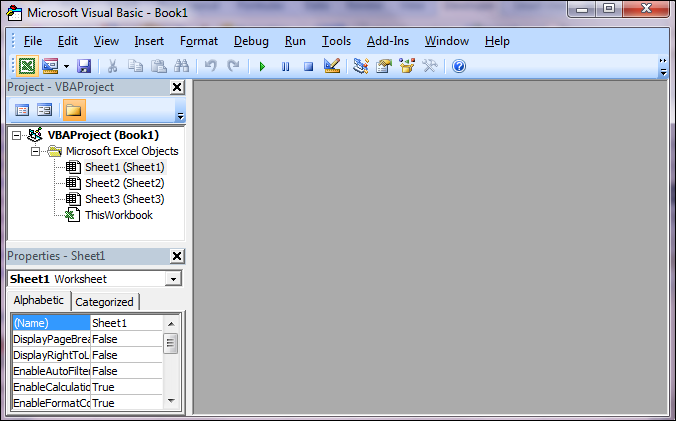The image size is (676, 421).
Task: Click View Object icon in Project pane
Action: (44, 110)
